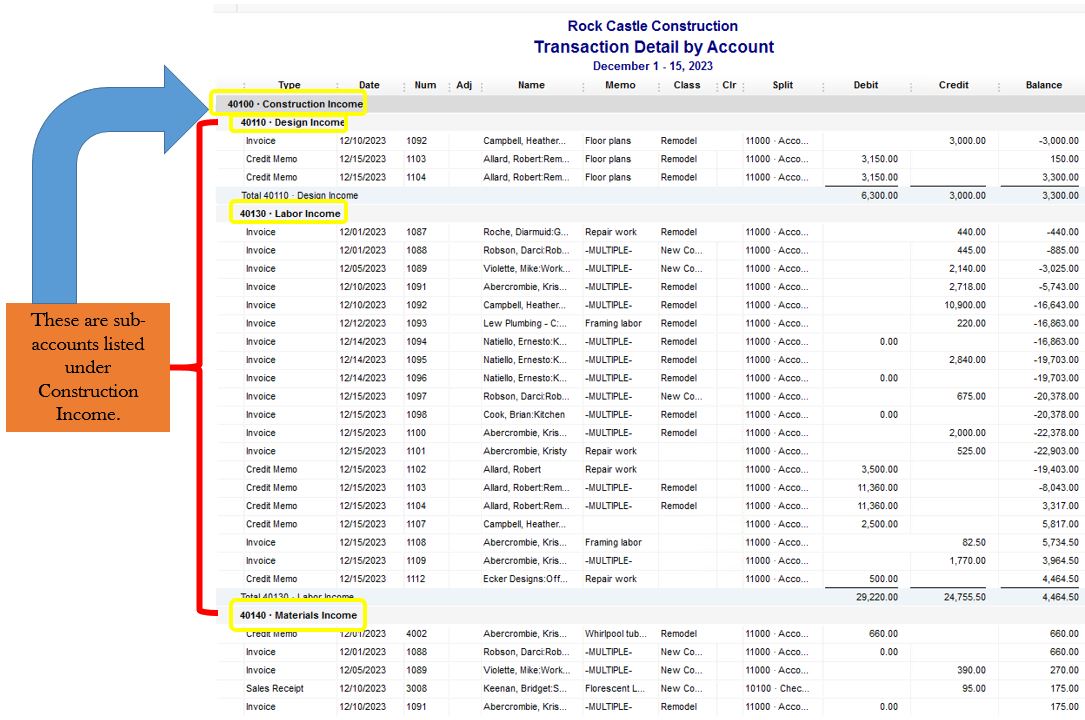Click the Debit column header
The height and width of the screenshot is (720, 1085).
point(865,85)
